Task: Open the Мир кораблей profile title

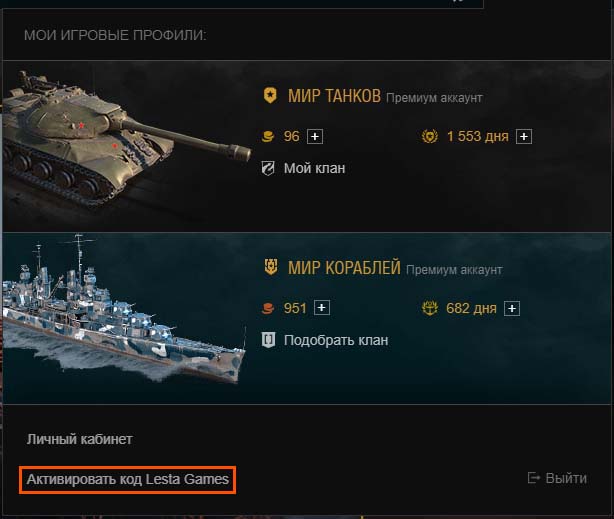Action: pyautogui.click(x=344, y=268)
